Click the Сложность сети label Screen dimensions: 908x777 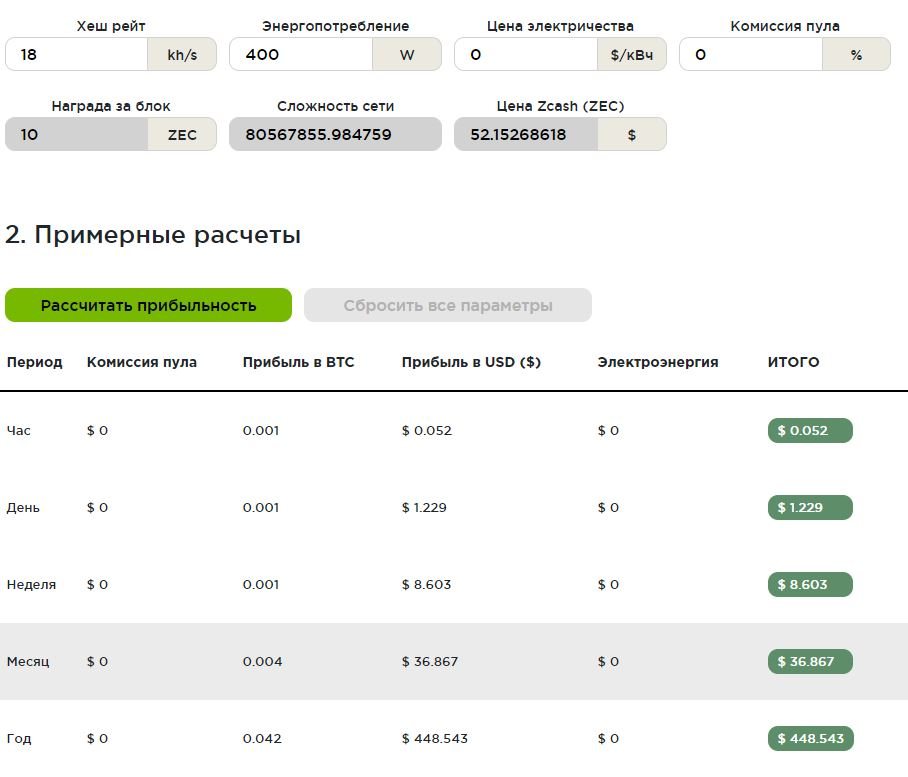pos(335,106)
